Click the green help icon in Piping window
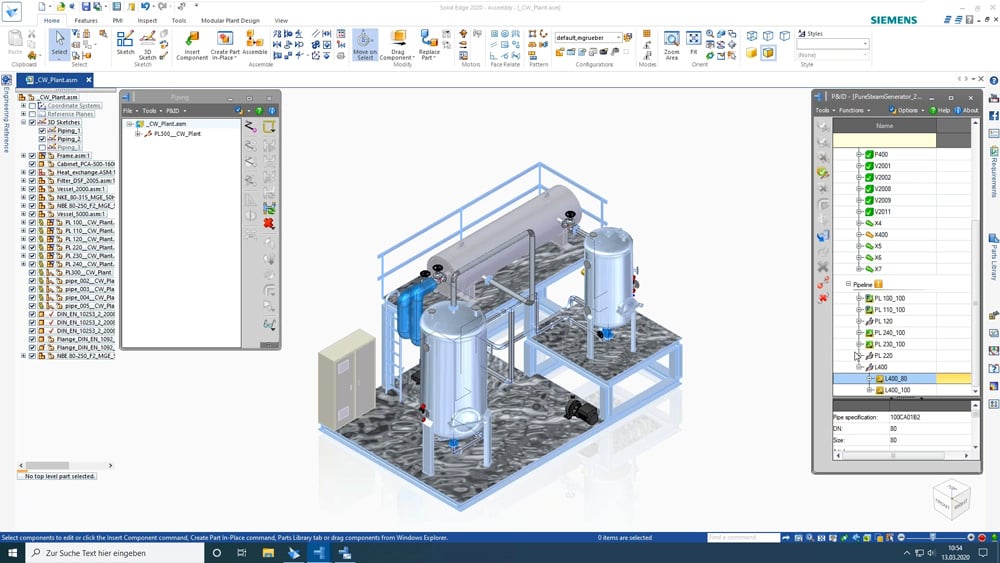The image size is (1000, 563). [x=259, y=111]
